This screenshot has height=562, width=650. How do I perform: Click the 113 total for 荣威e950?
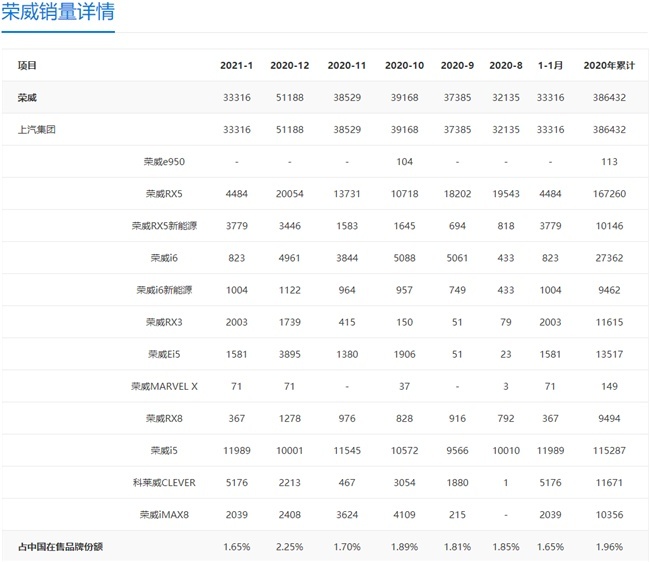click(x=609, y=162)
